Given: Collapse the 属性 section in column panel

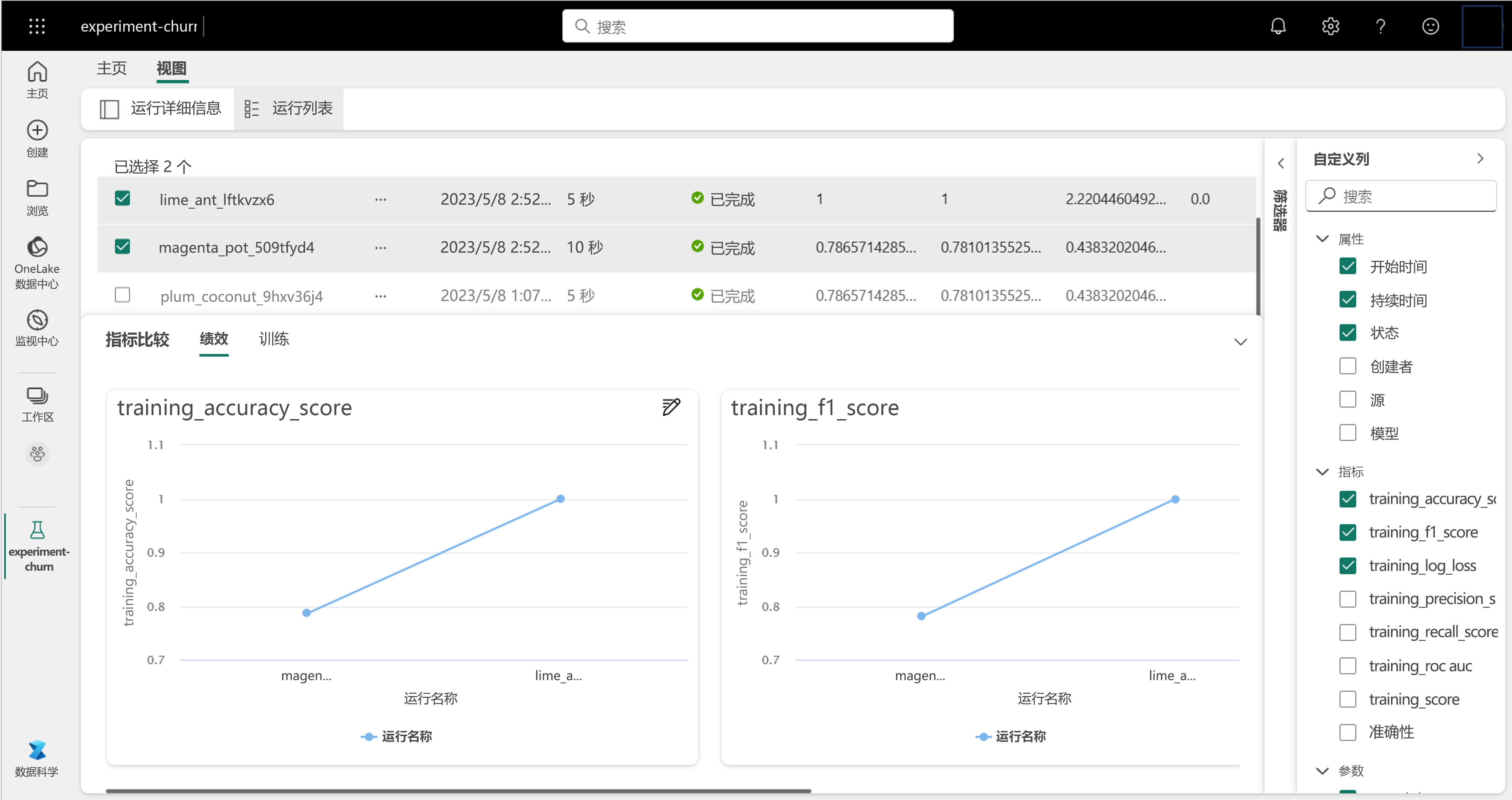Looking at the screenshot, I should (x=1322, y=239).
